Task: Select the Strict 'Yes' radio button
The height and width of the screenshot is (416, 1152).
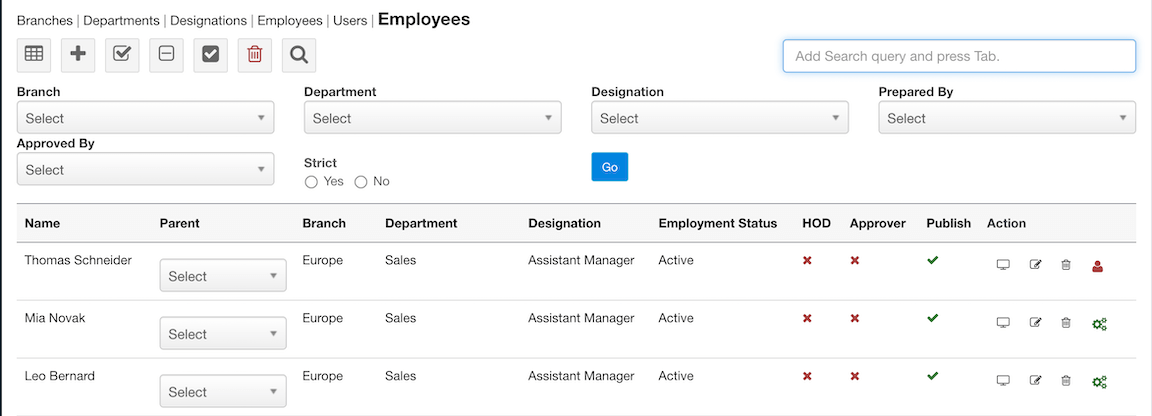Action: pos(311,182)
